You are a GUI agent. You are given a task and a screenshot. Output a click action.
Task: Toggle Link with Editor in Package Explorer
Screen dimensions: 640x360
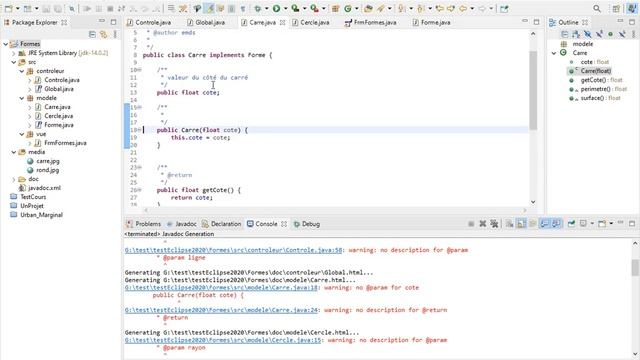pyautogui.click(x=104, y=35)
